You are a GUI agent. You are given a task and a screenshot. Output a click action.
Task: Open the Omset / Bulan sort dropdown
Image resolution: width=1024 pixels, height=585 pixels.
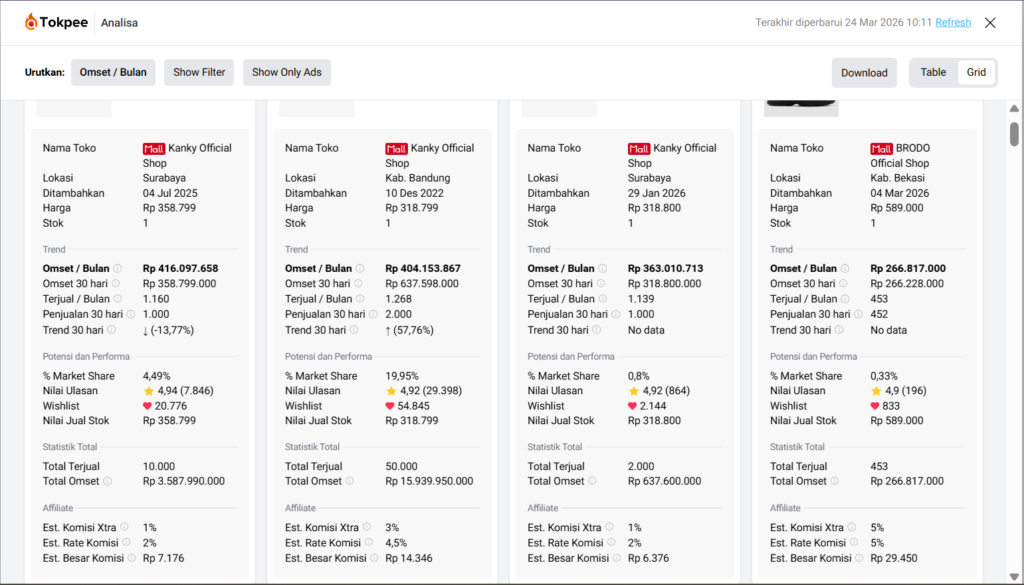(x=113, y=72)
